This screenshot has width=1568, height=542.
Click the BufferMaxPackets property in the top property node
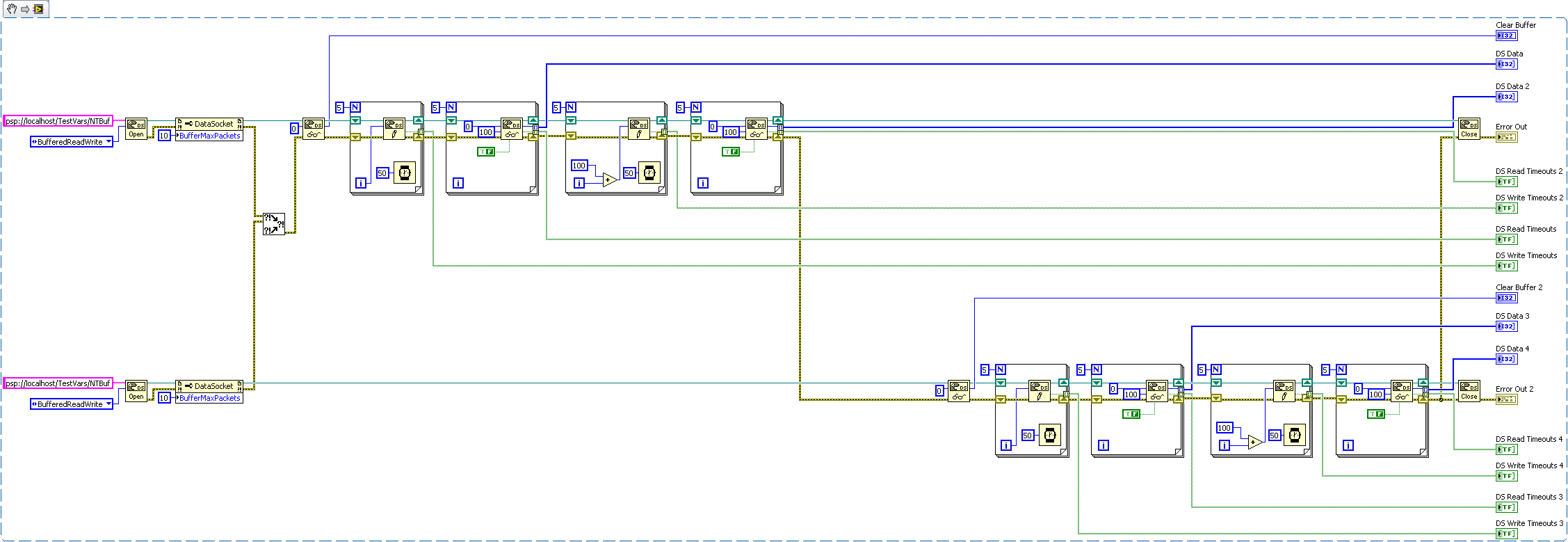point(209,136)
